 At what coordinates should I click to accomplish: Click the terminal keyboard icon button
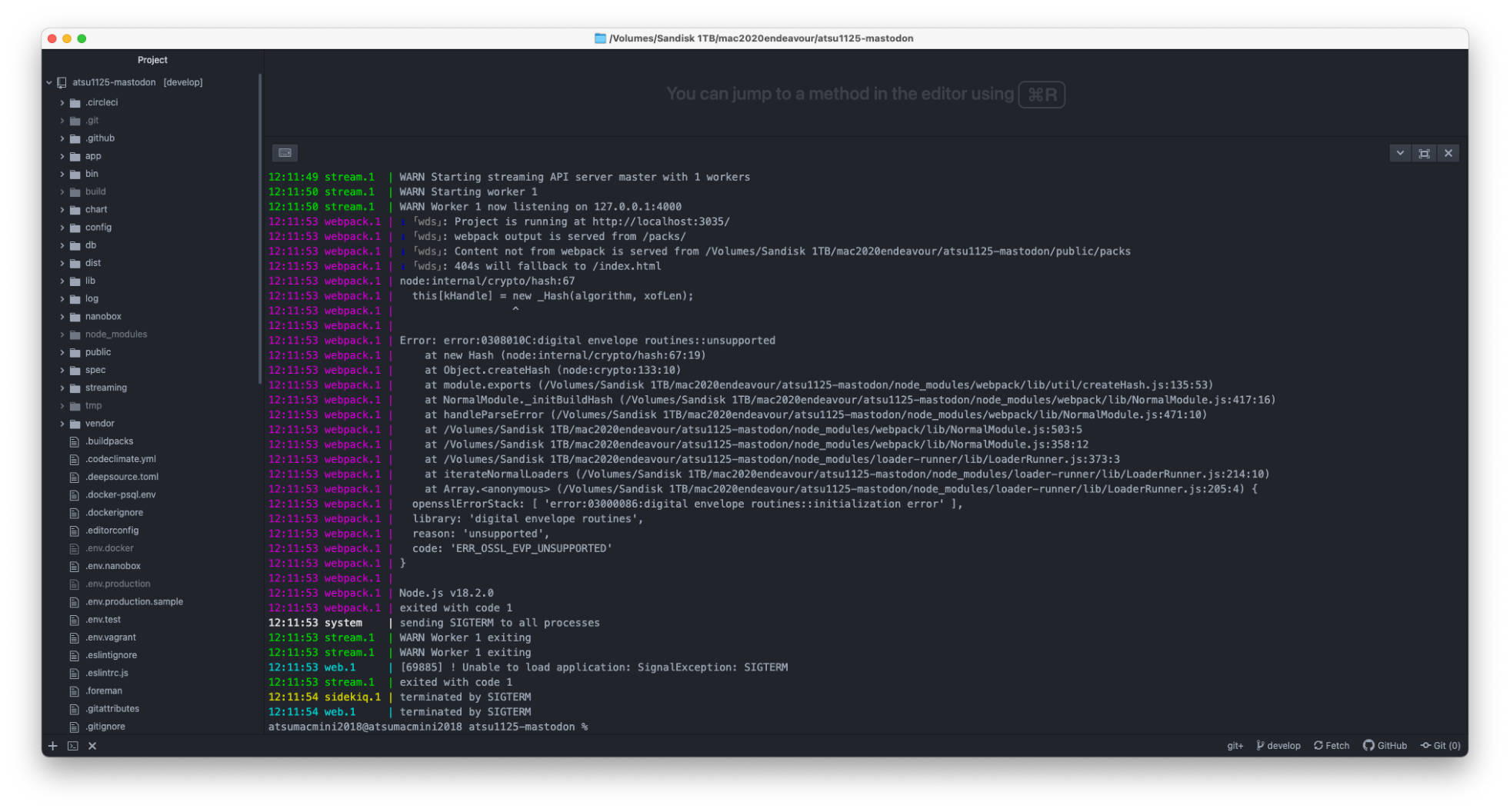(x=285, y=153)
